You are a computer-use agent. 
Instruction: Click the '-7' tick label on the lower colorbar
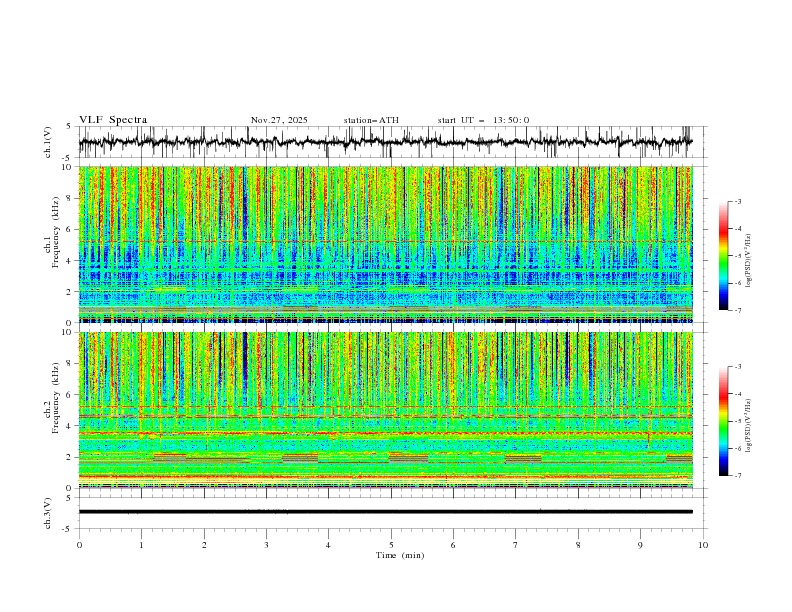pos(738,476)
